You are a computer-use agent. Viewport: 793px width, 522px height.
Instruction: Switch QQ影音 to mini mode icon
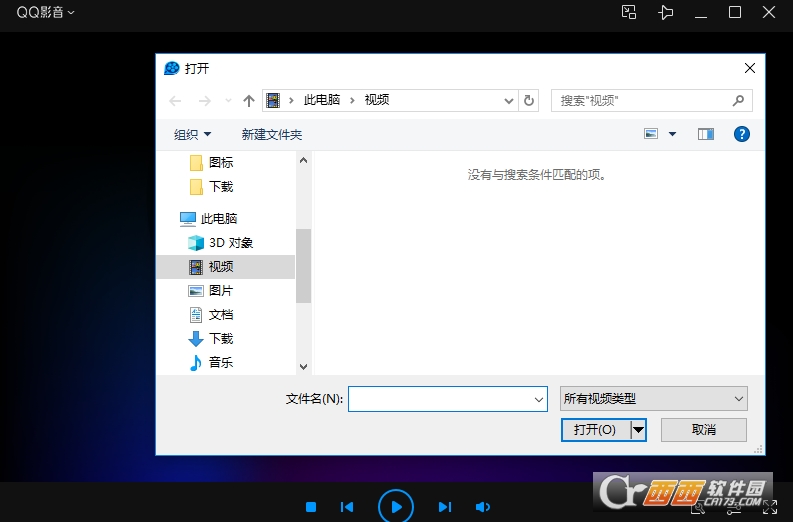tap(629, 12)
